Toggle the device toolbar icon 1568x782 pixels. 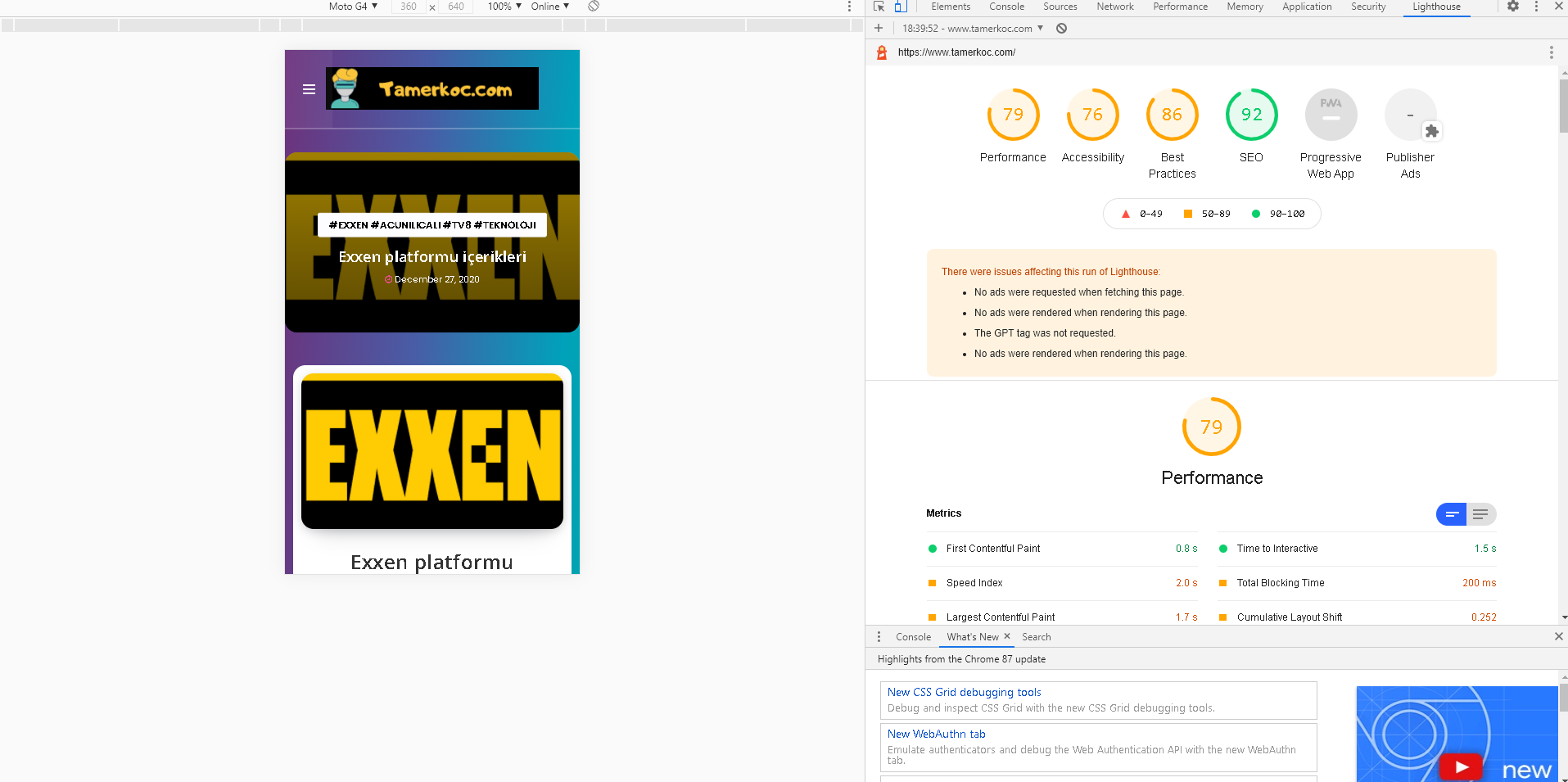[900, 7]
